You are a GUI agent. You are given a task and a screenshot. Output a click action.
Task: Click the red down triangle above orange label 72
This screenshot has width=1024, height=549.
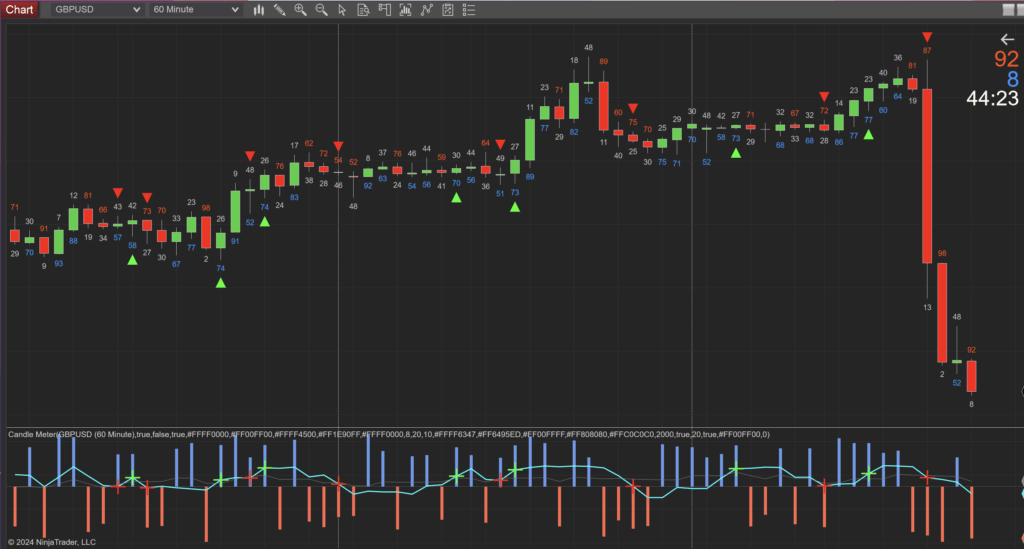[824, 97]
